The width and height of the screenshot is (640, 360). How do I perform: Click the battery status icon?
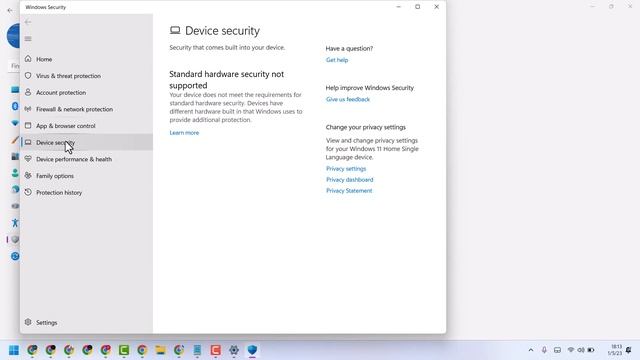591,350
